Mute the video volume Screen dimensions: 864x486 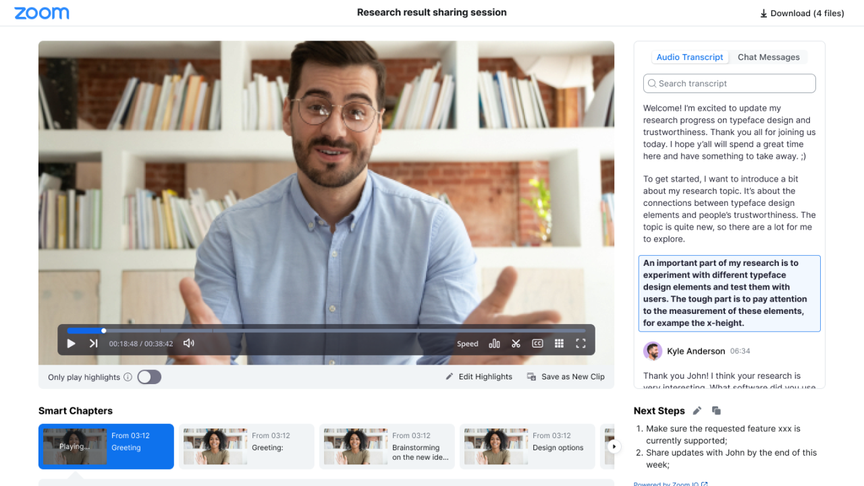(x=188, y=343)
